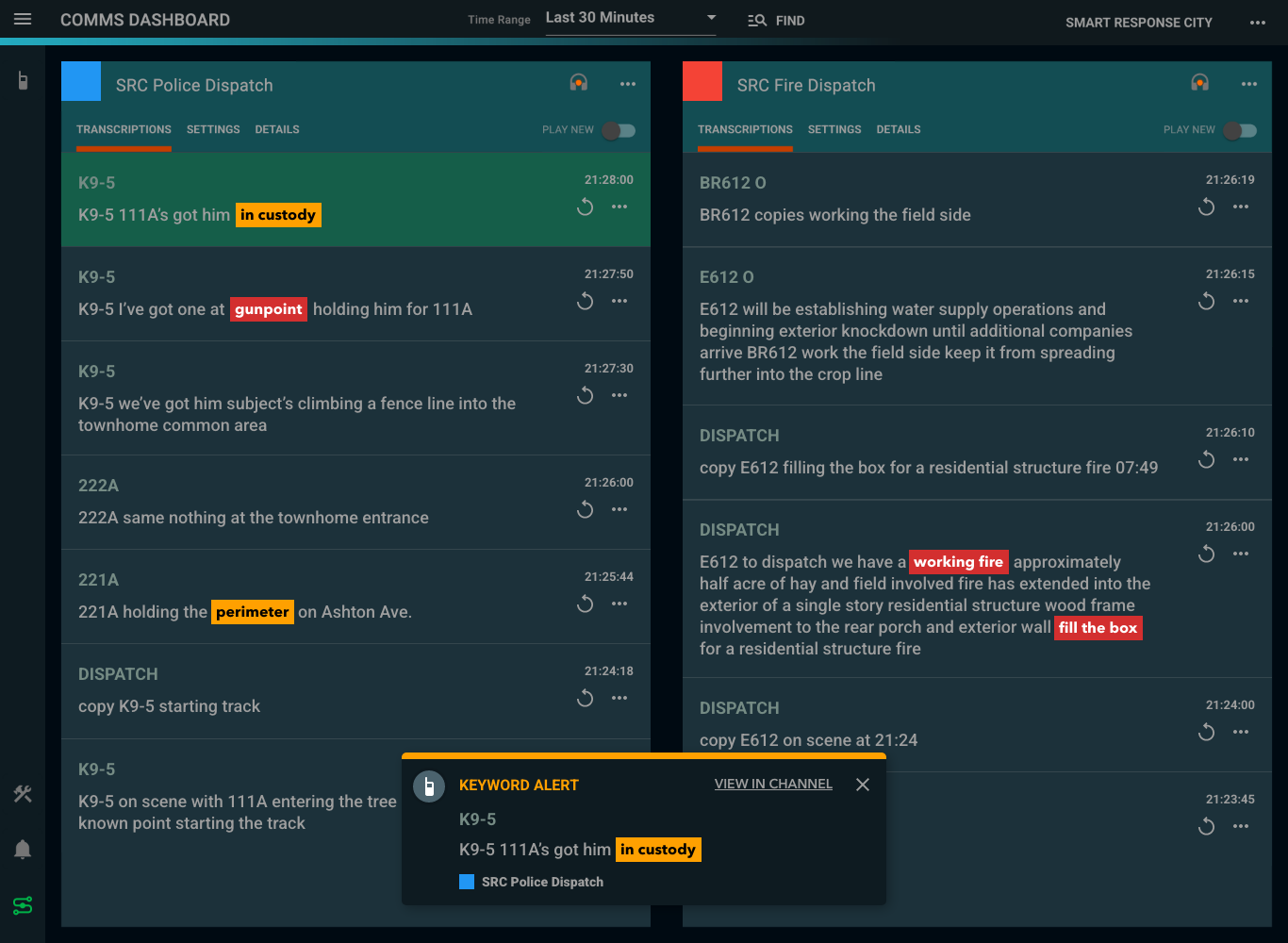Click the SRC Fire Dispatch panel title

[x=806, y=85]
